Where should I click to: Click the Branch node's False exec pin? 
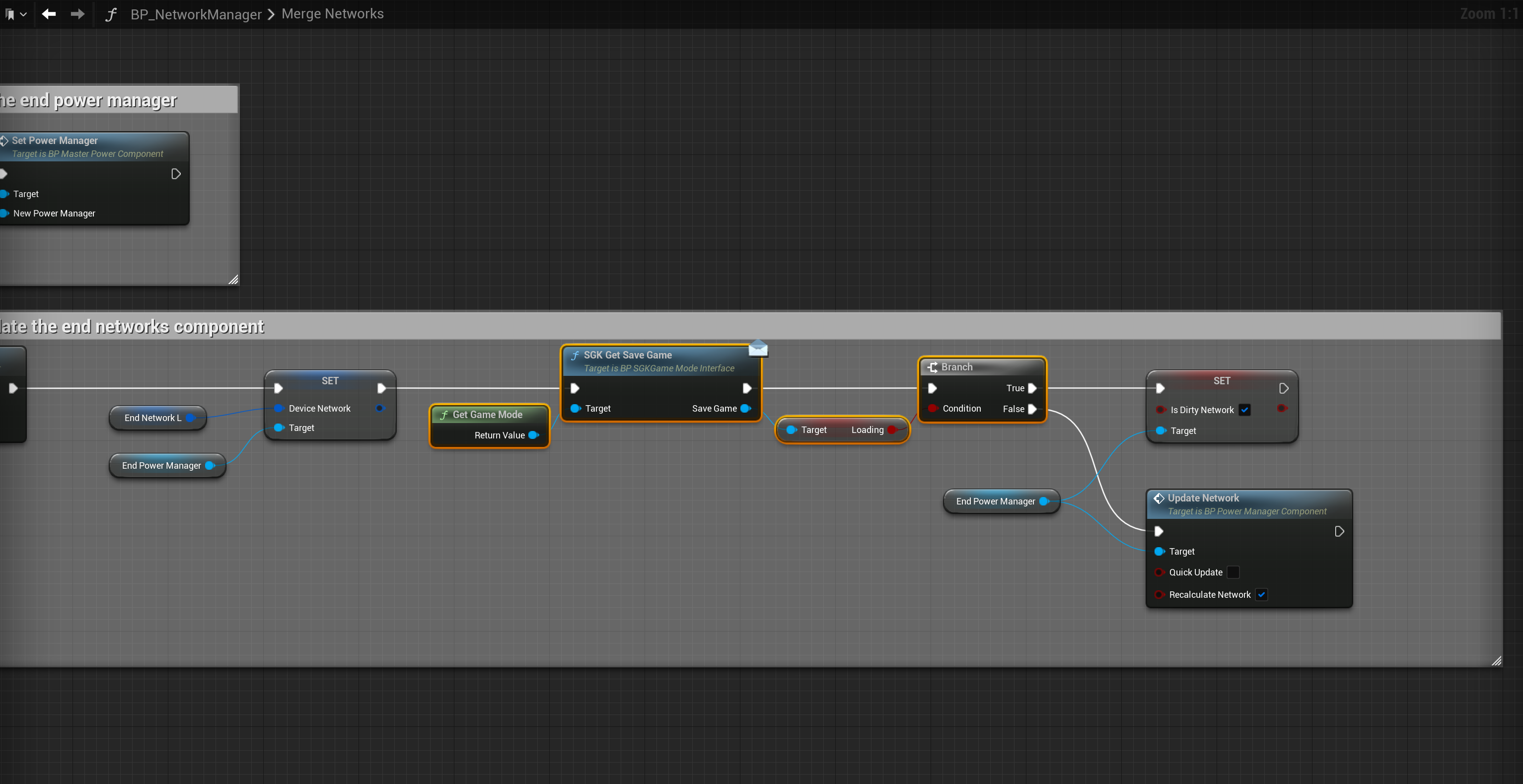coord(1032,409)
